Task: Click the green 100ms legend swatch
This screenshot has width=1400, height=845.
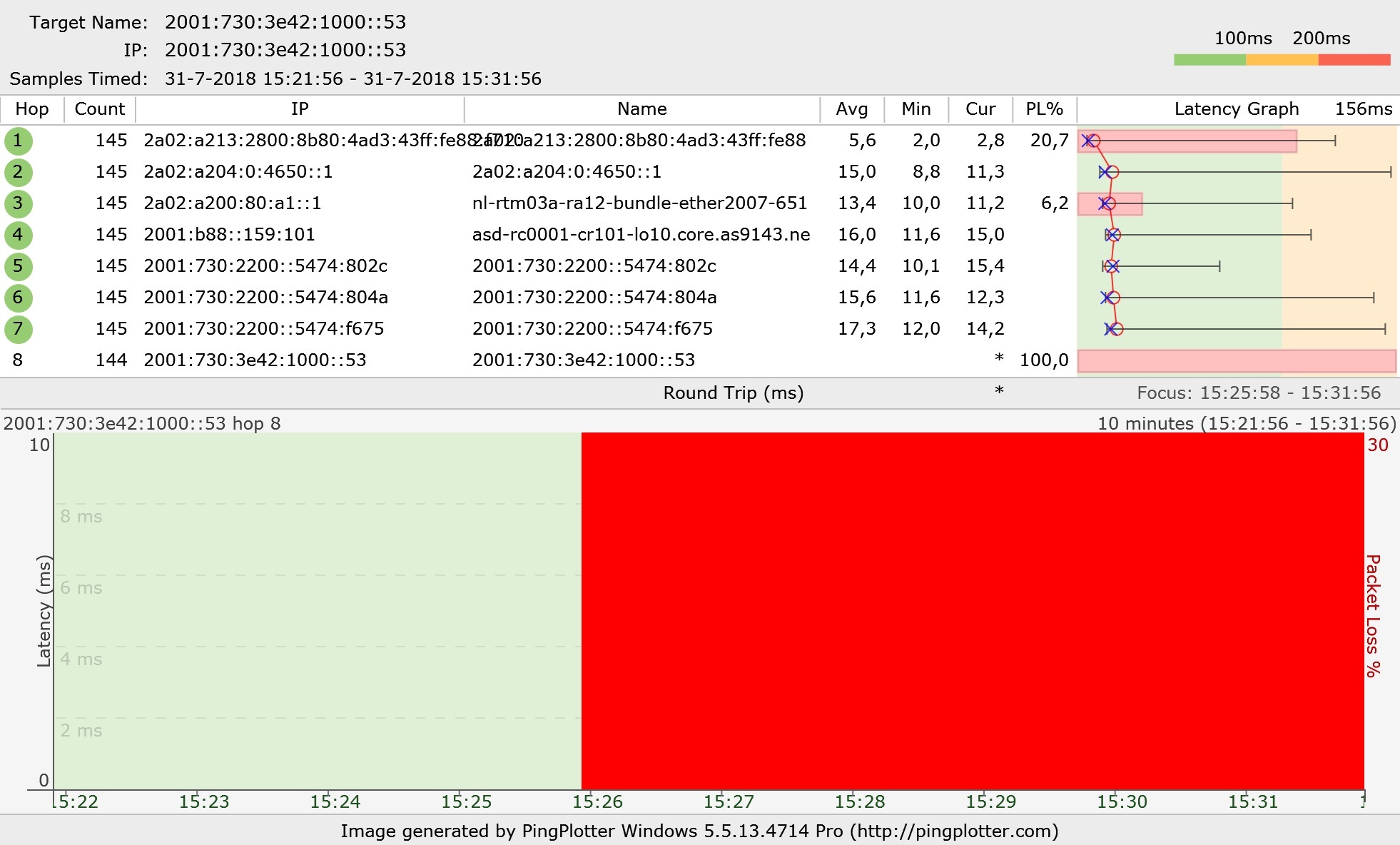Action: pos(1209,60)
